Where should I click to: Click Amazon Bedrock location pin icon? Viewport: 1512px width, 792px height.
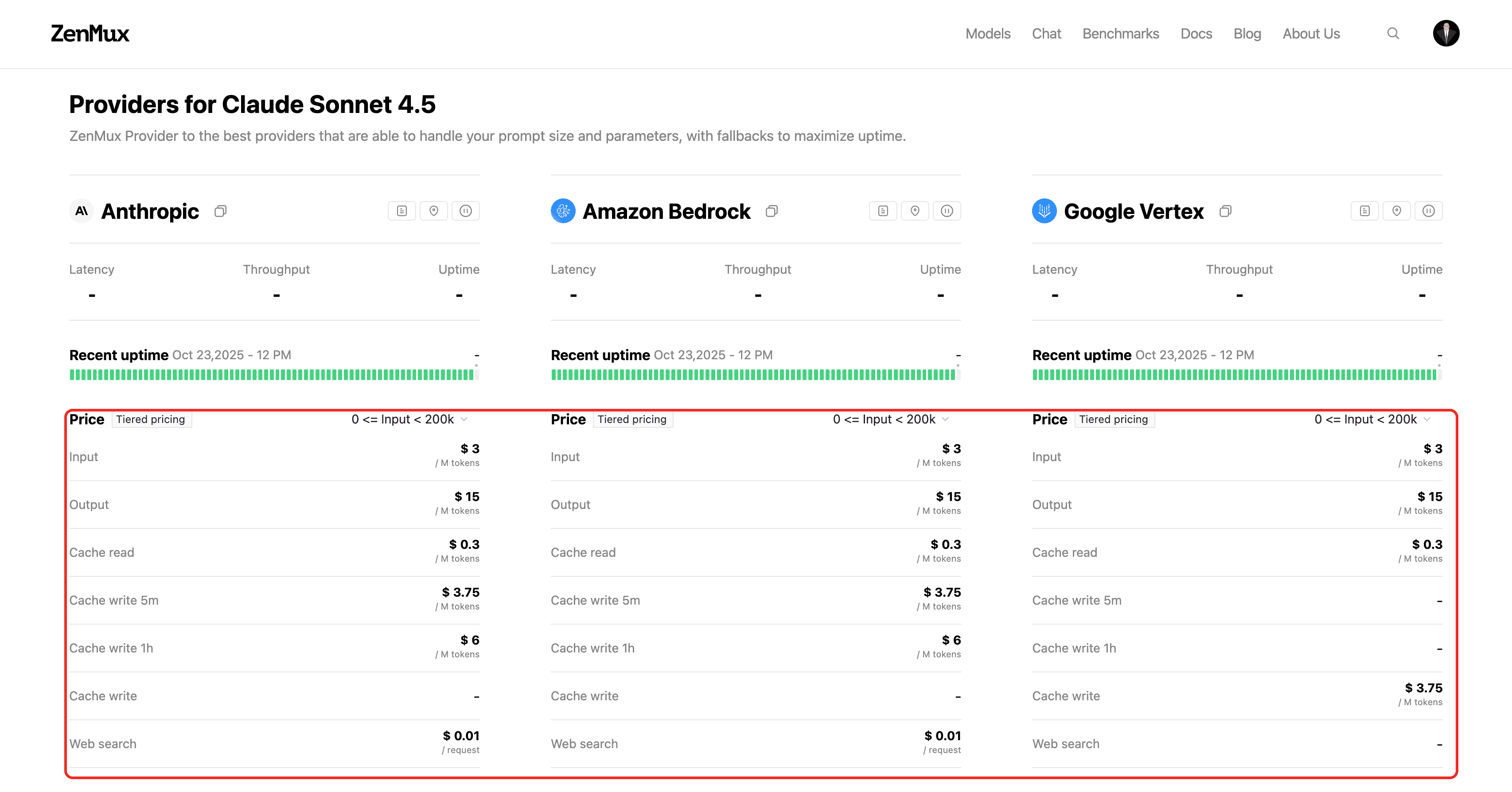[x=915, y=211]
